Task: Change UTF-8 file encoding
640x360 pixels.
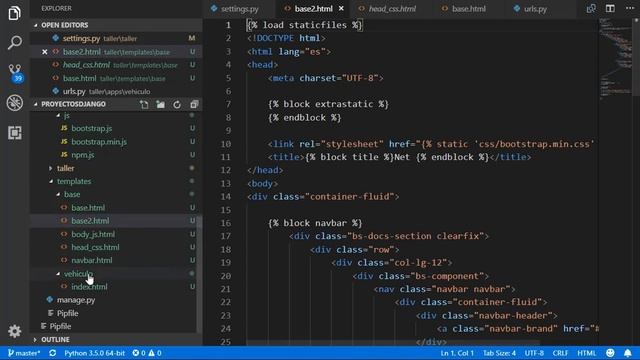Action: tap(534, 353)
